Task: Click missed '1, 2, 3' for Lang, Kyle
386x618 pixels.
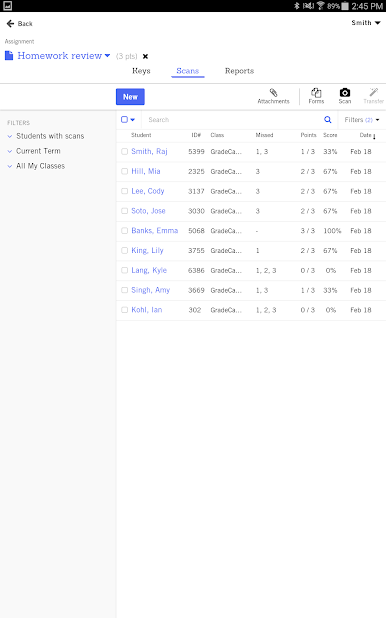Action: [x=266, y=270]
